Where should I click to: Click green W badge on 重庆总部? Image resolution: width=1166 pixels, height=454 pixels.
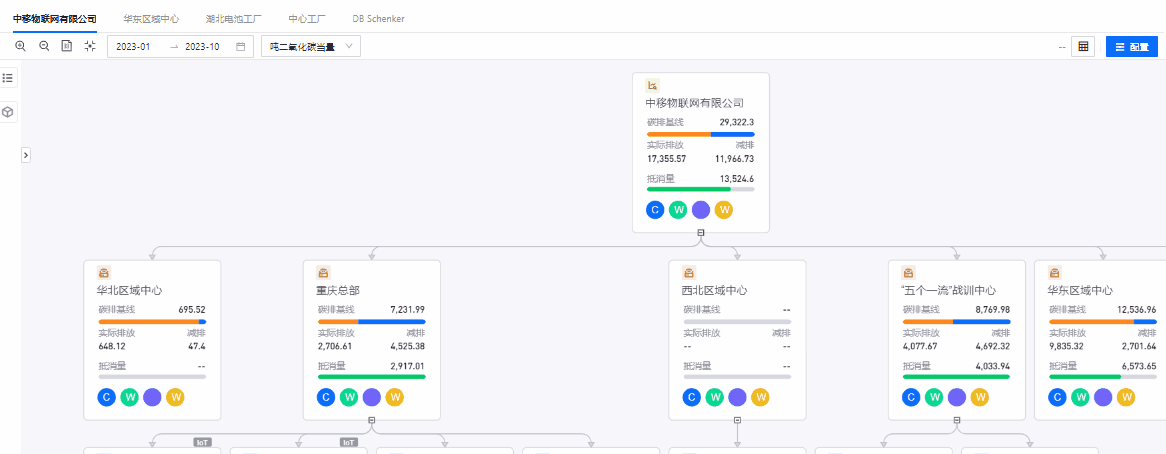pyautogui.click(x=350, y=397)
